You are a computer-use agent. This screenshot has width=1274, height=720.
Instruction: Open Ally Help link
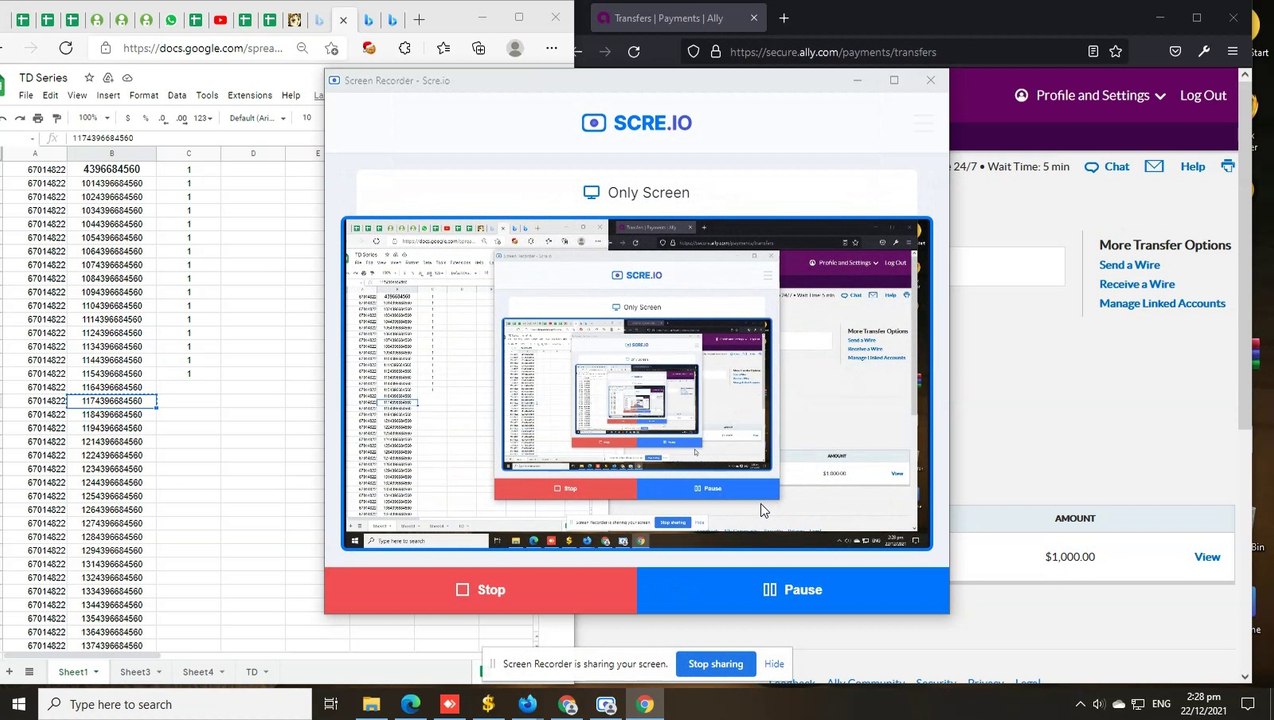pyautogui.click(x=1192, y=166)
